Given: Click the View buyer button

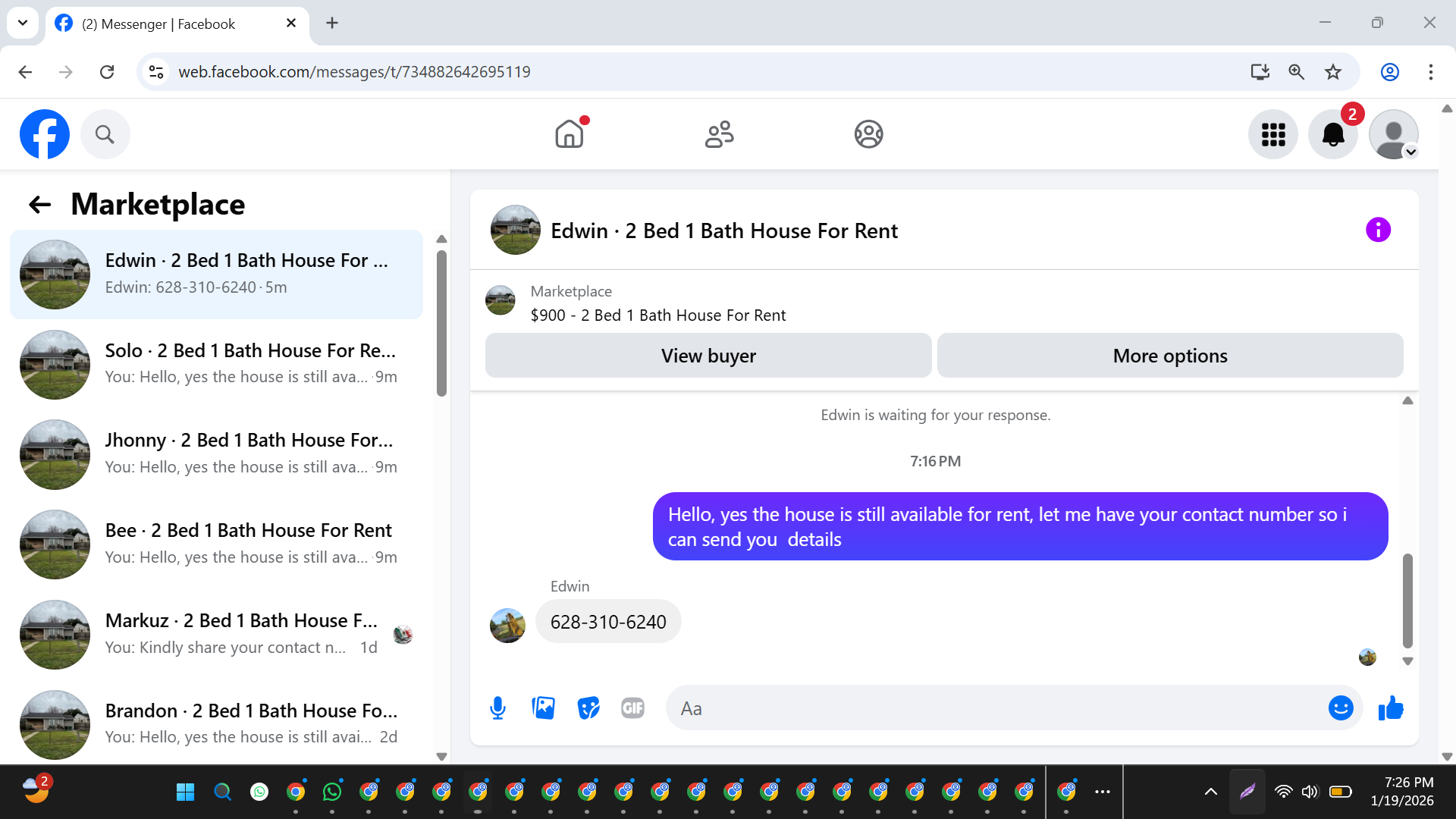Looking at the screenshot, I should pos(708,356).
